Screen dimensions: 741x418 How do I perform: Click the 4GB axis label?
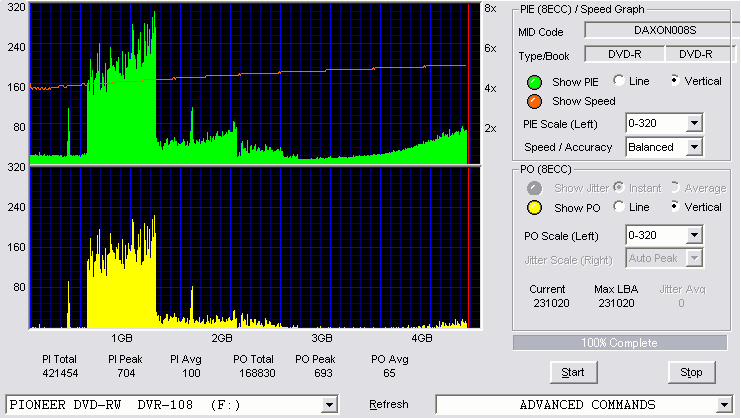pos(422,338)
